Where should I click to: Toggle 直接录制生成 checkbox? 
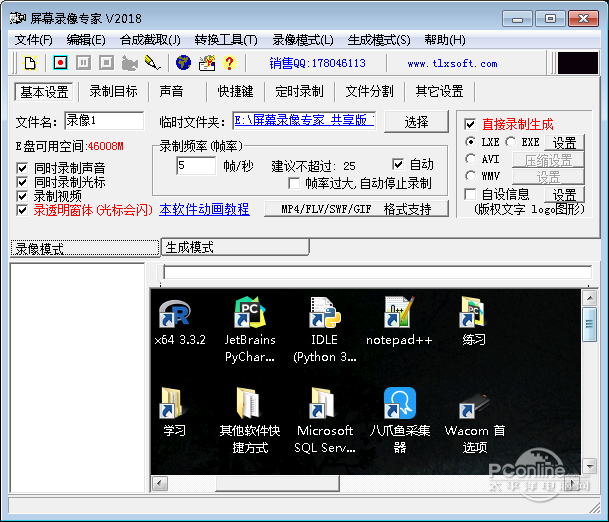470,124
